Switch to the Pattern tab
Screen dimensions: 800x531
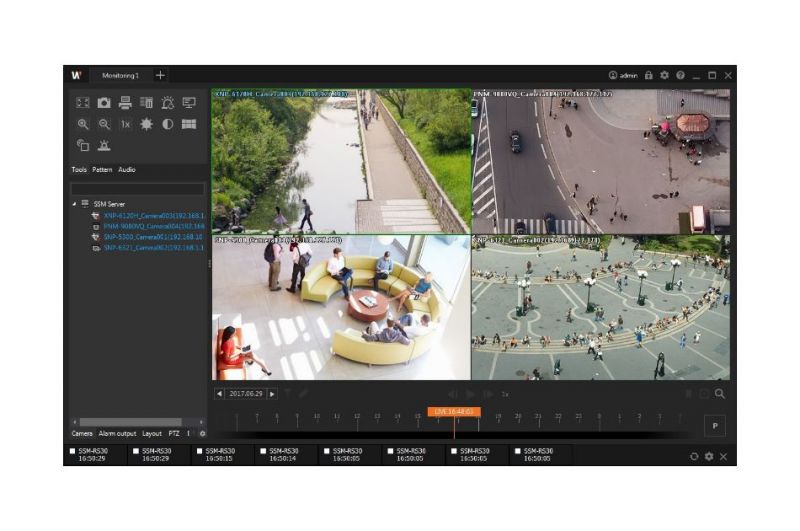tap(102, 170)
